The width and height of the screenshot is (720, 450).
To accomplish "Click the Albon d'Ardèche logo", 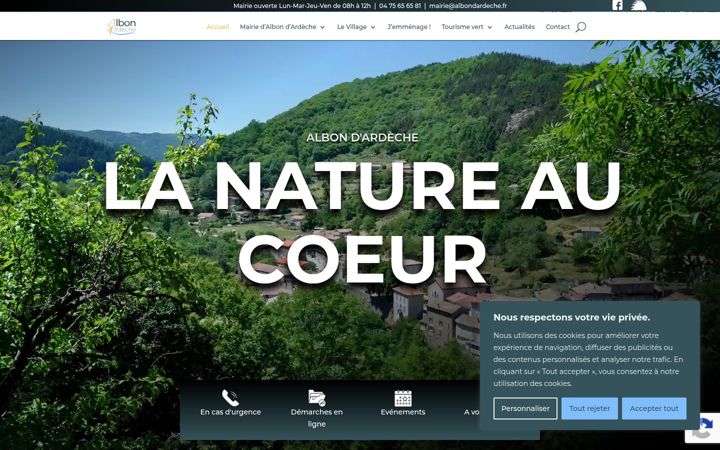I will pos(121,27).
